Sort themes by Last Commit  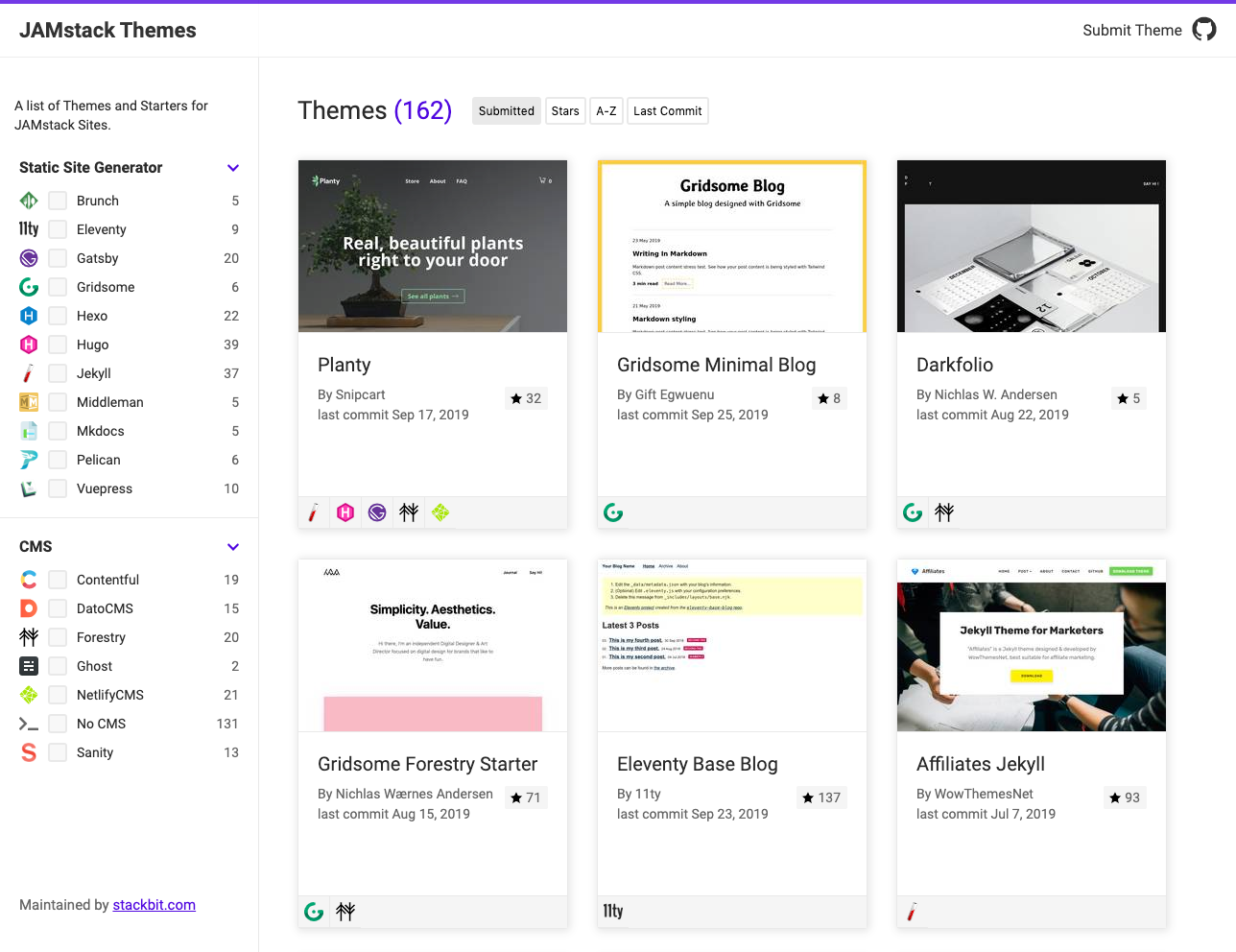tap(667, 111)
